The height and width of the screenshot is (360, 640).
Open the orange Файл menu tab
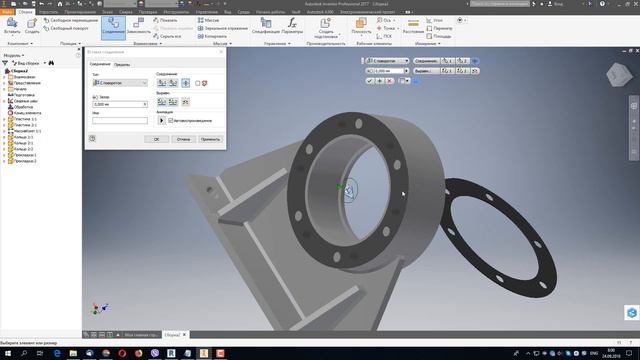coord(7,12)
